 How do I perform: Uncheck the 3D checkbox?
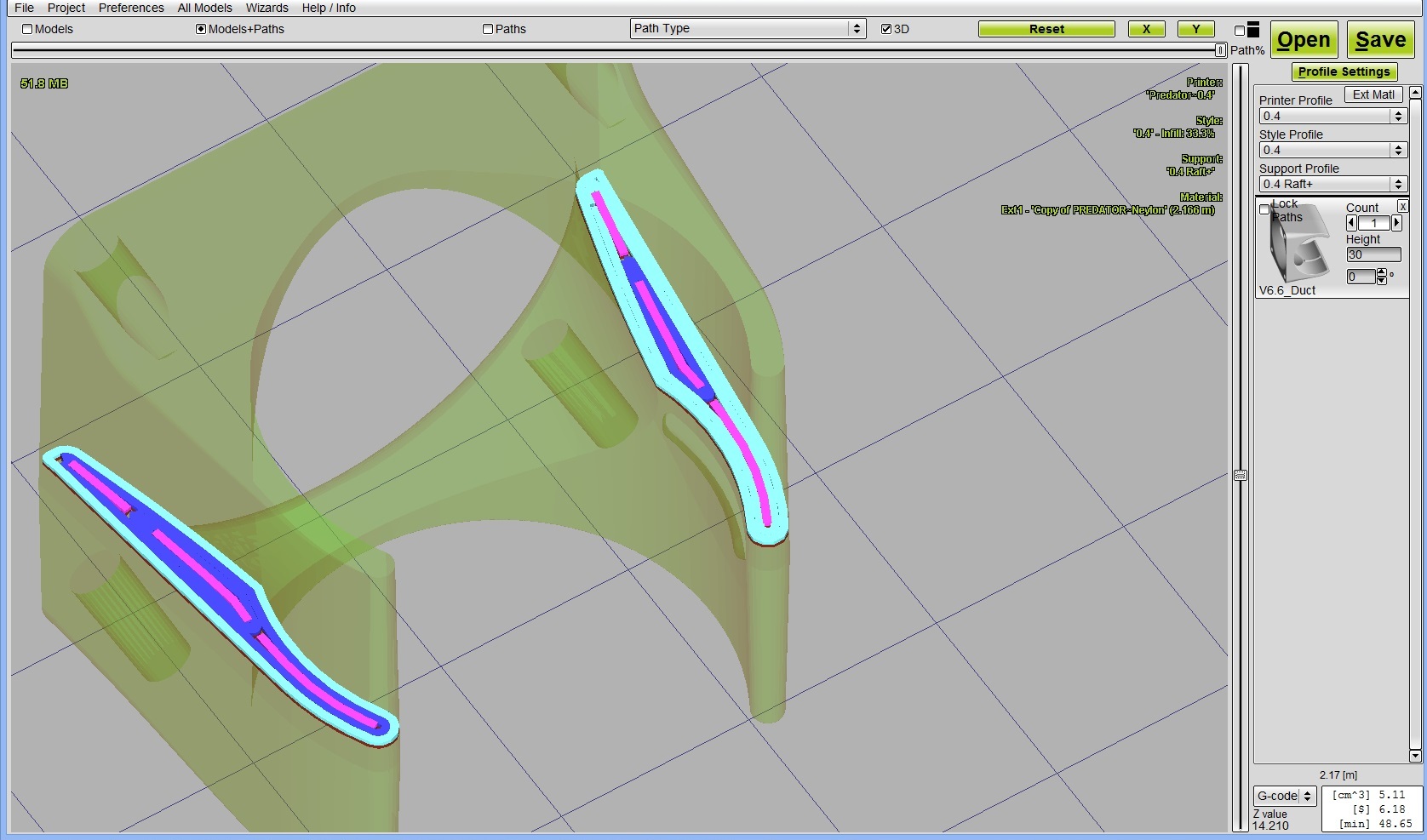coord(886,29)
